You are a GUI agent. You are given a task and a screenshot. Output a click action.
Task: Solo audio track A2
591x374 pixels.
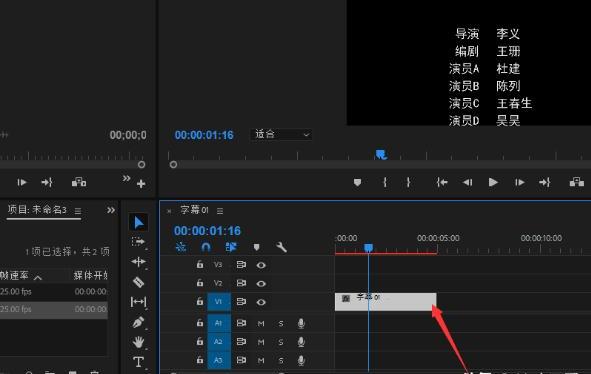281,342
